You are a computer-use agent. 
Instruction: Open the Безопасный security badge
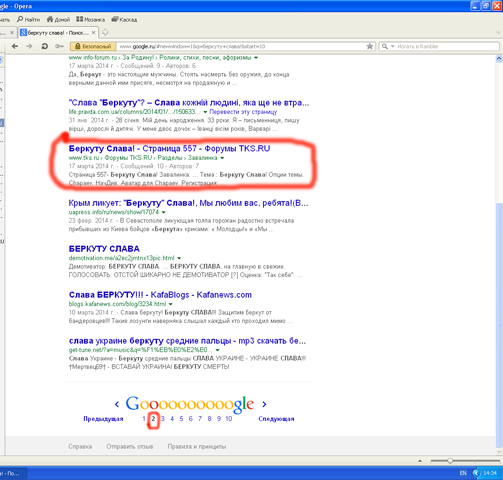(x=93, y=46)
